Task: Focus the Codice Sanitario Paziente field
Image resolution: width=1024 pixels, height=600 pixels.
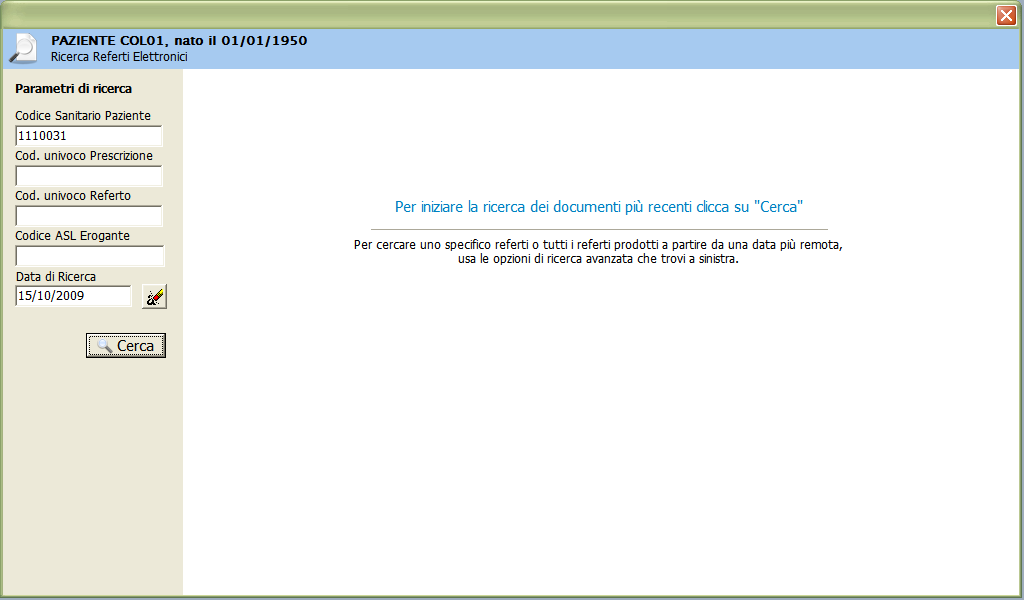Action: click(x=88, y=136)
